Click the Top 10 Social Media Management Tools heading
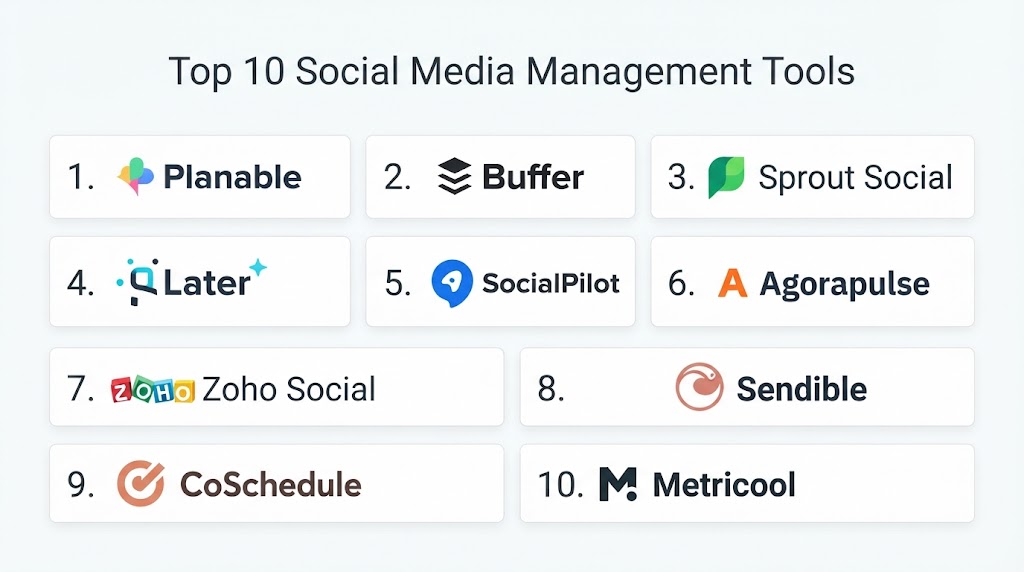The height and width of the screenshot is (572, 1024). point(511,72)
